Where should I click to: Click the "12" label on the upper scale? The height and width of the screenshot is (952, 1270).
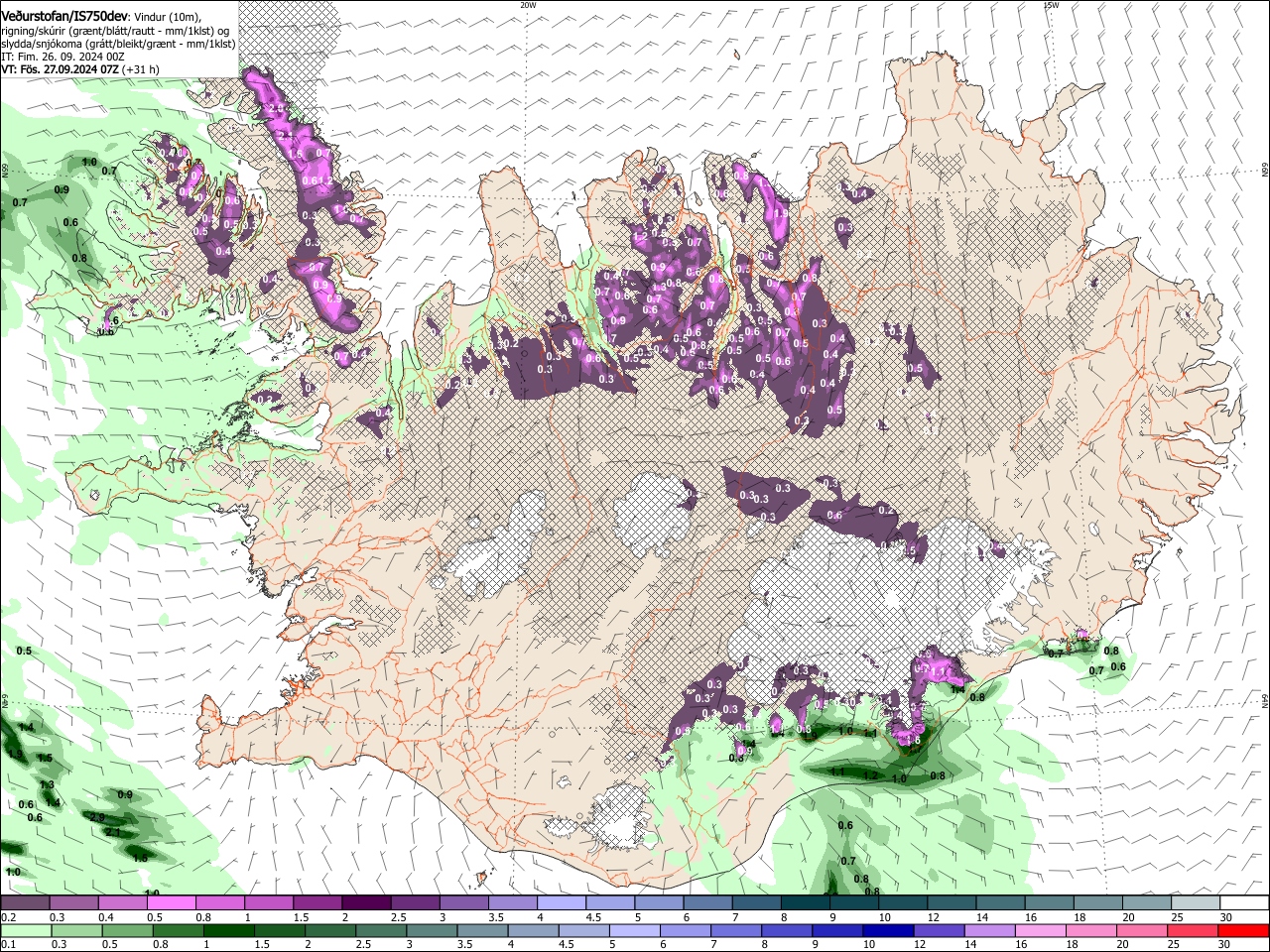pos(932,917)
